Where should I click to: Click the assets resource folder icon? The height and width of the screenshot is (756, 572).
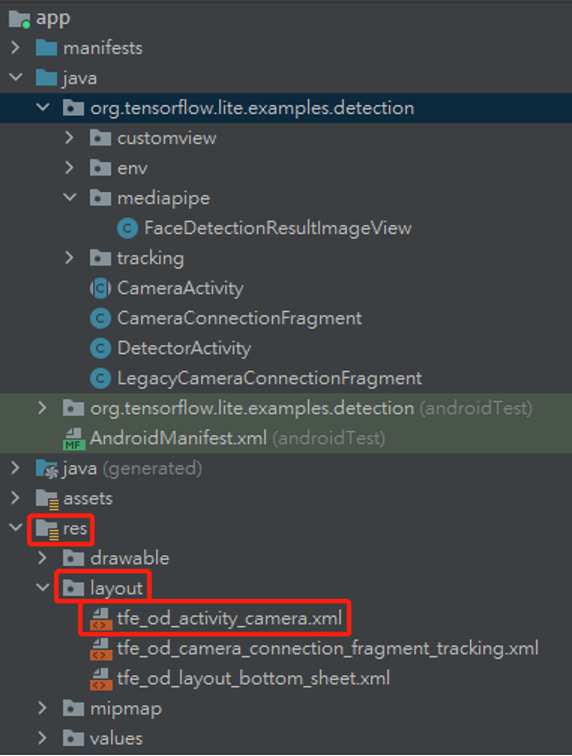click(47, 499)
